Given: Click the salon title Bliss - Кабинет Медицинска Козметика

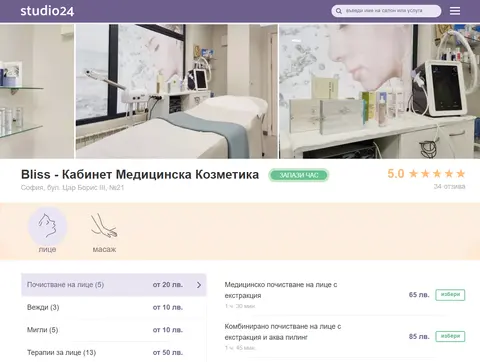Looking at the screenshot, I should tap(140, 174).
